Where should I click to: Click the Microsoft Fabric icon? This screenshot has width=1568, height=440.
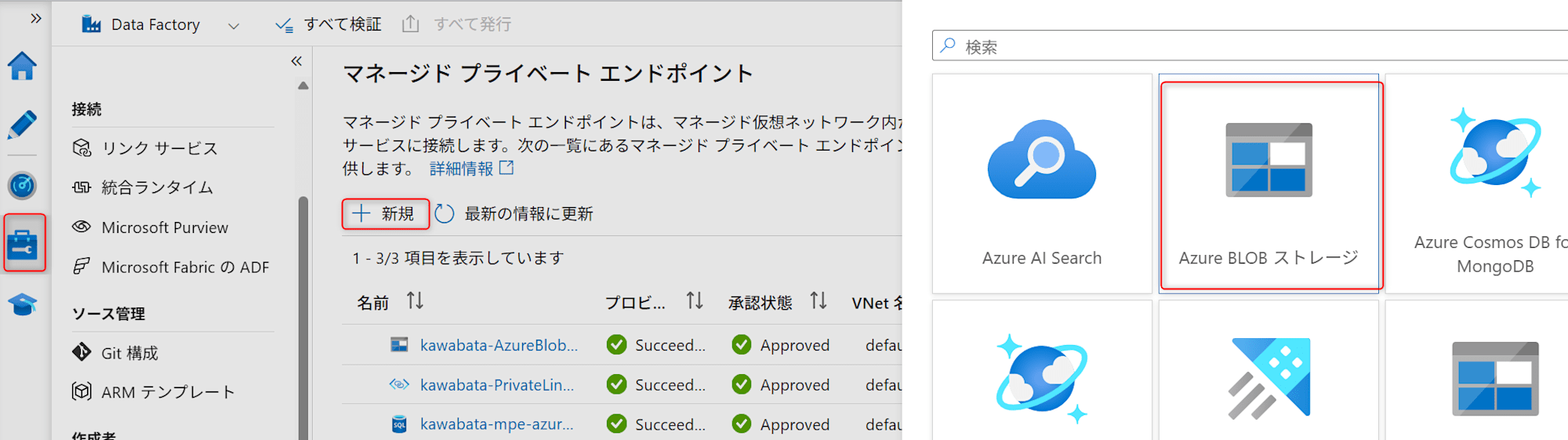click(x=82, y=266)
